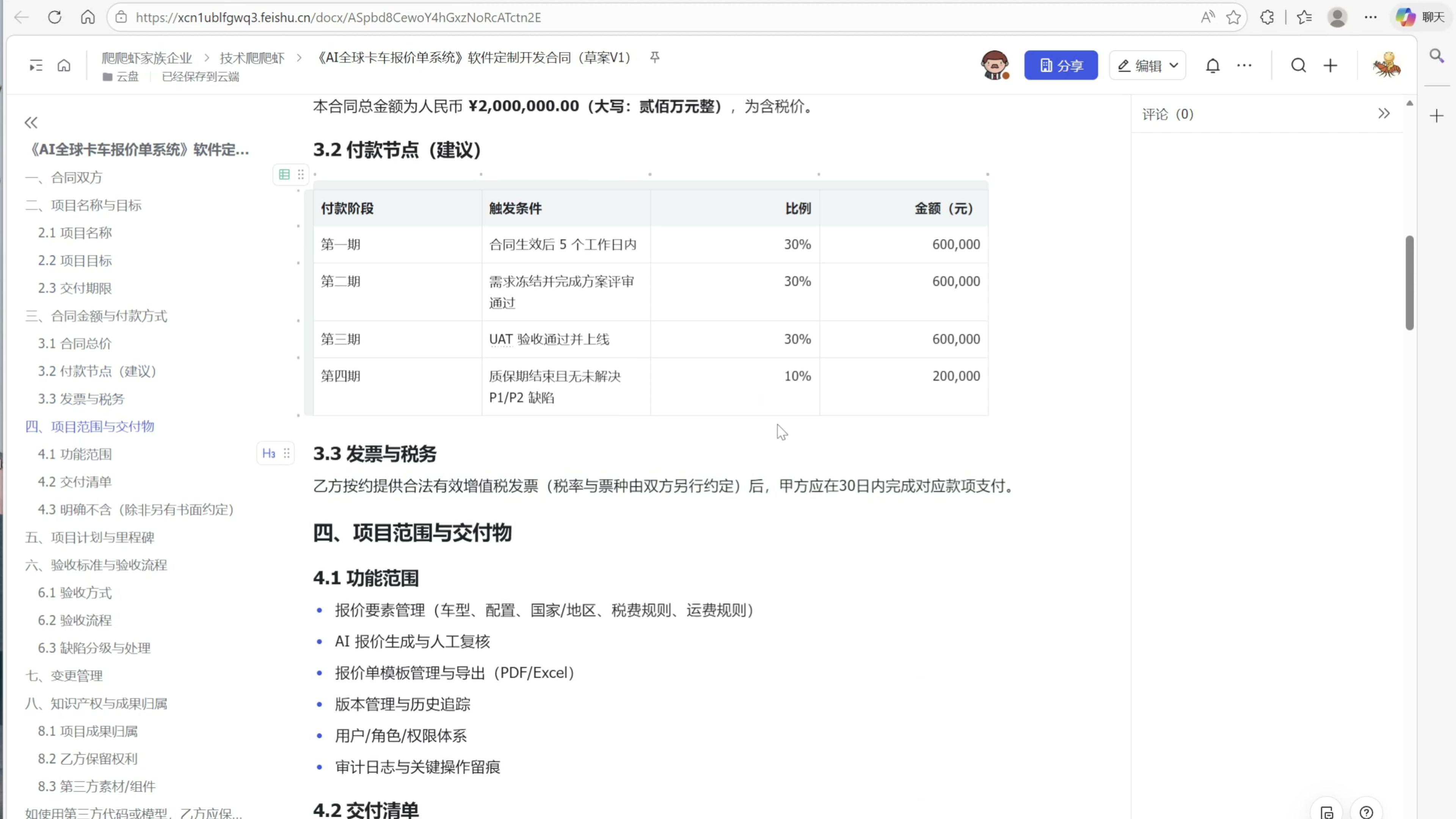
Task: Click the plus icon to create new document
Action: click(x=1330, y=66)
